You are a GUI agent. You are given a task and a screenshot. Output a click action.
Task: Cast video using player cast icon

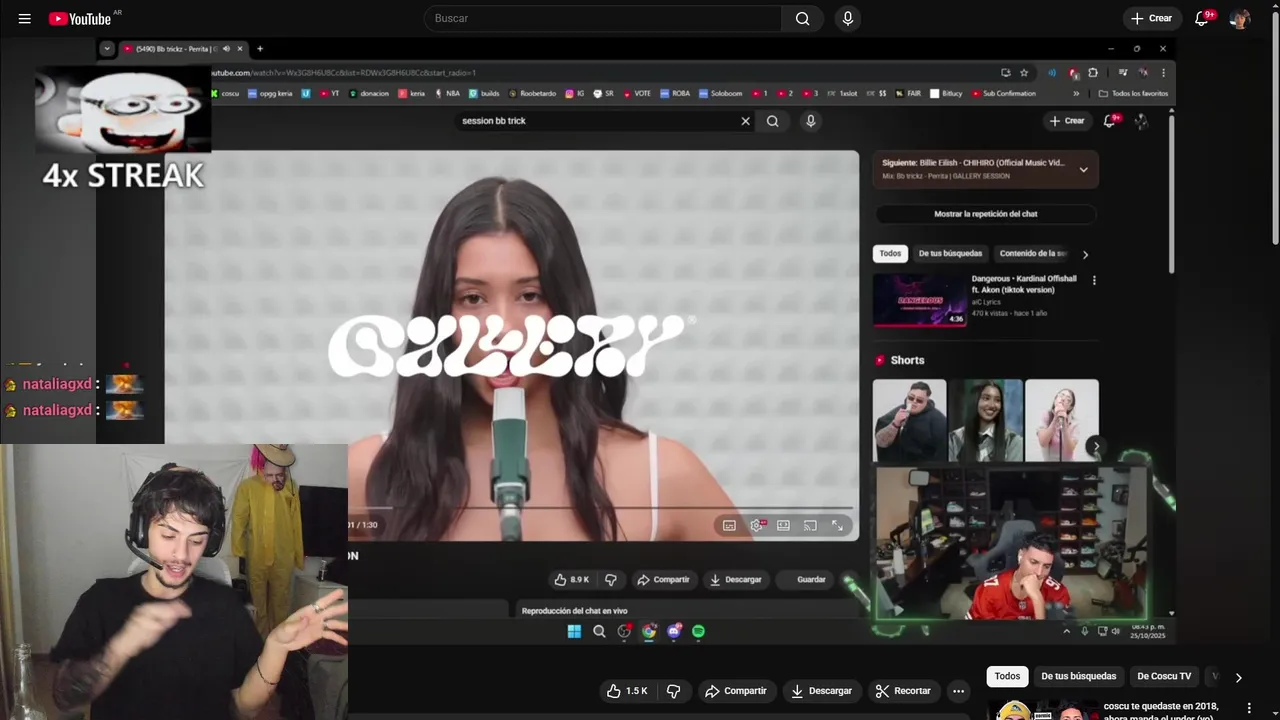pos(810,525)
